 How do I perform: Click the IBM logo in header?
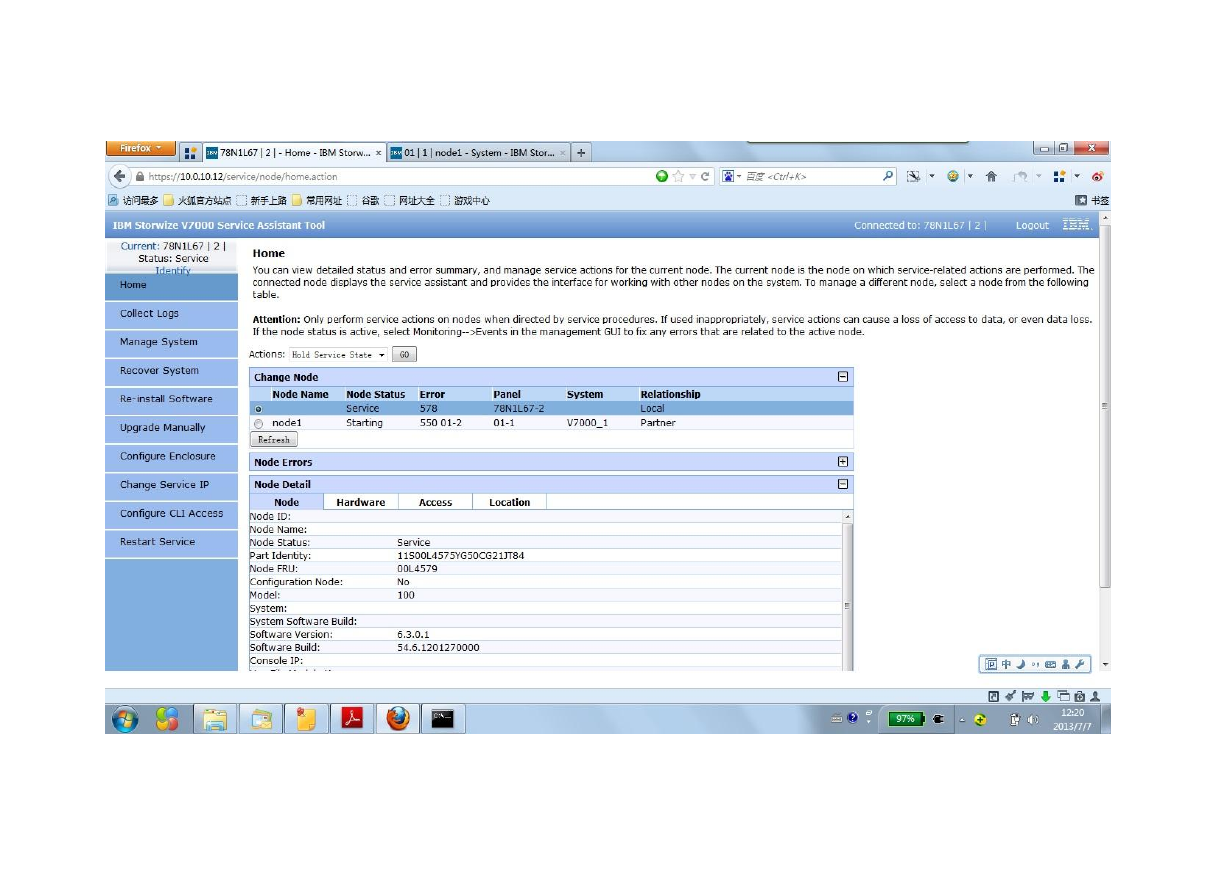1077,225
